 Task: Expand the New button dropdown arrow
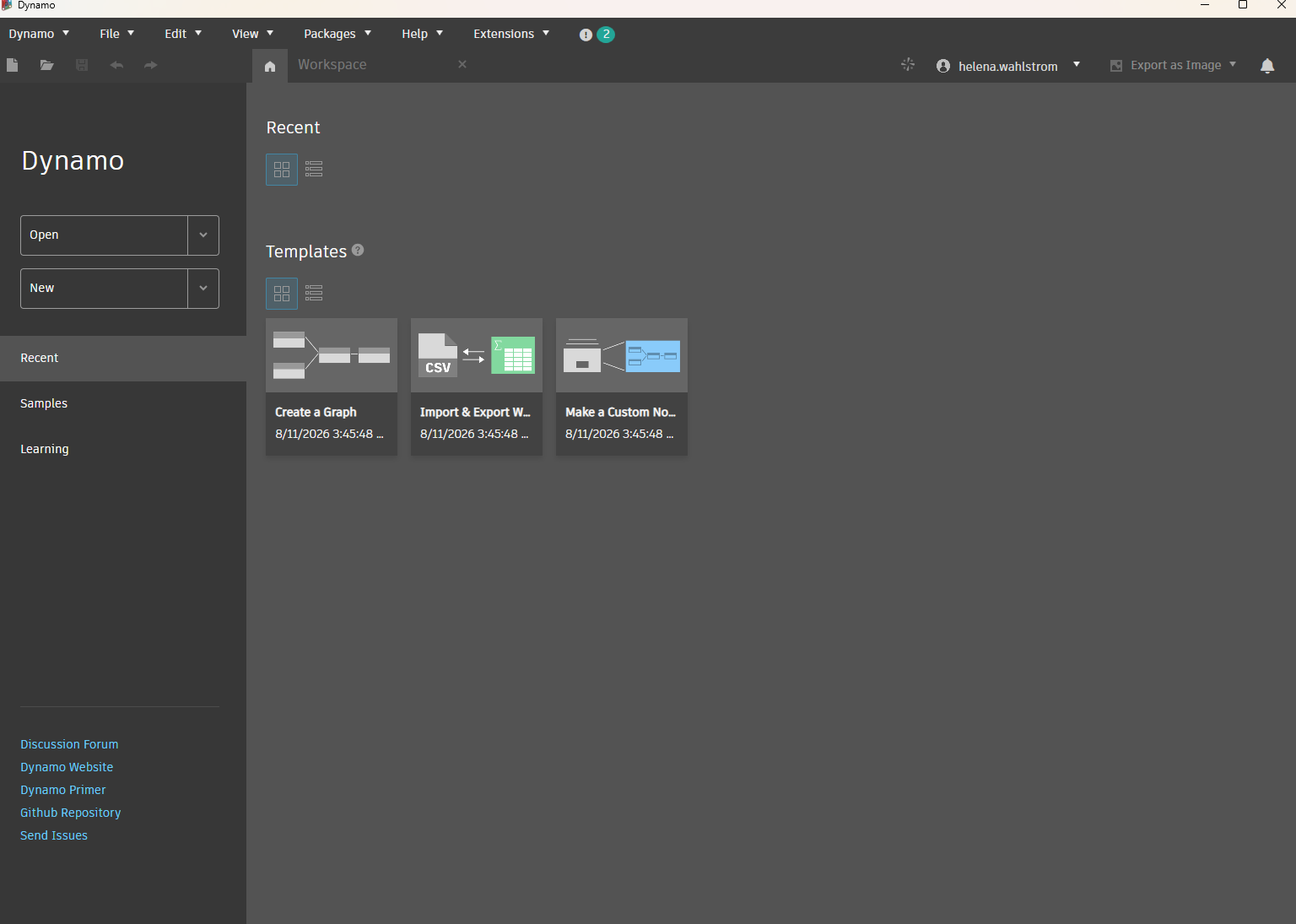pos(203,289)
